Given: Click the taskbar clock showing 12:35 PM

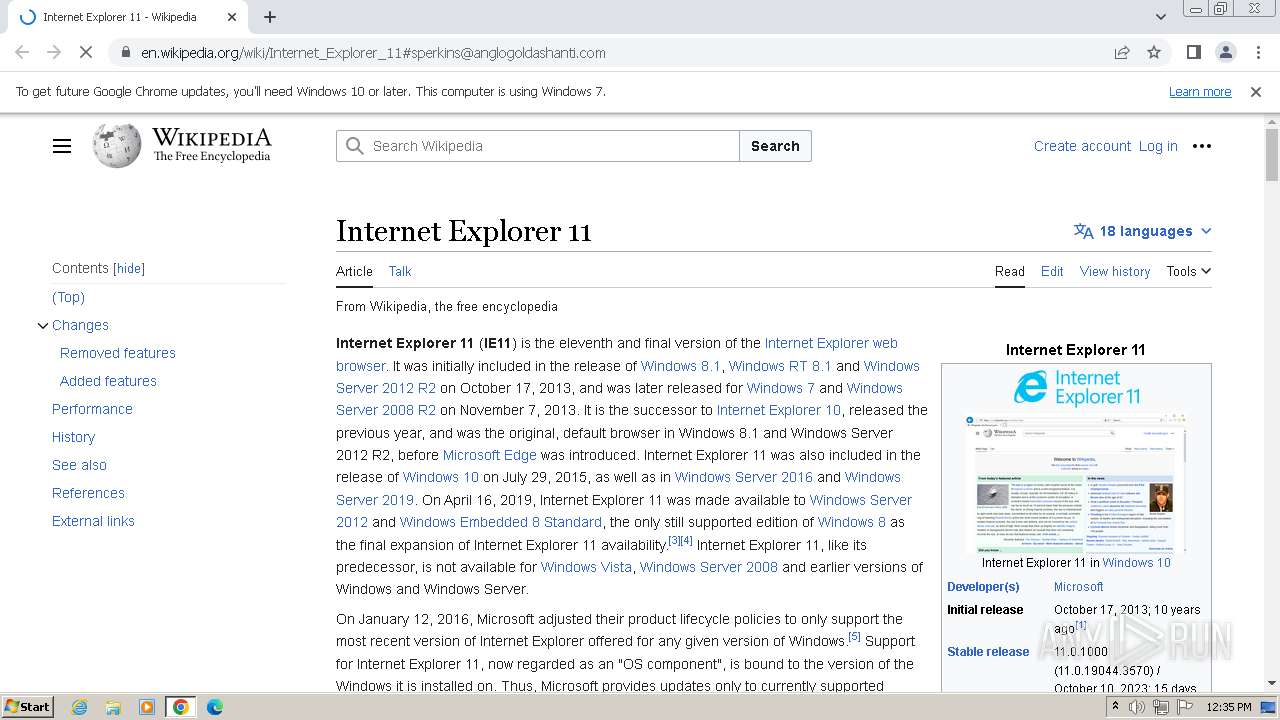Looking at the screenshot, I should pos(1229,707).
